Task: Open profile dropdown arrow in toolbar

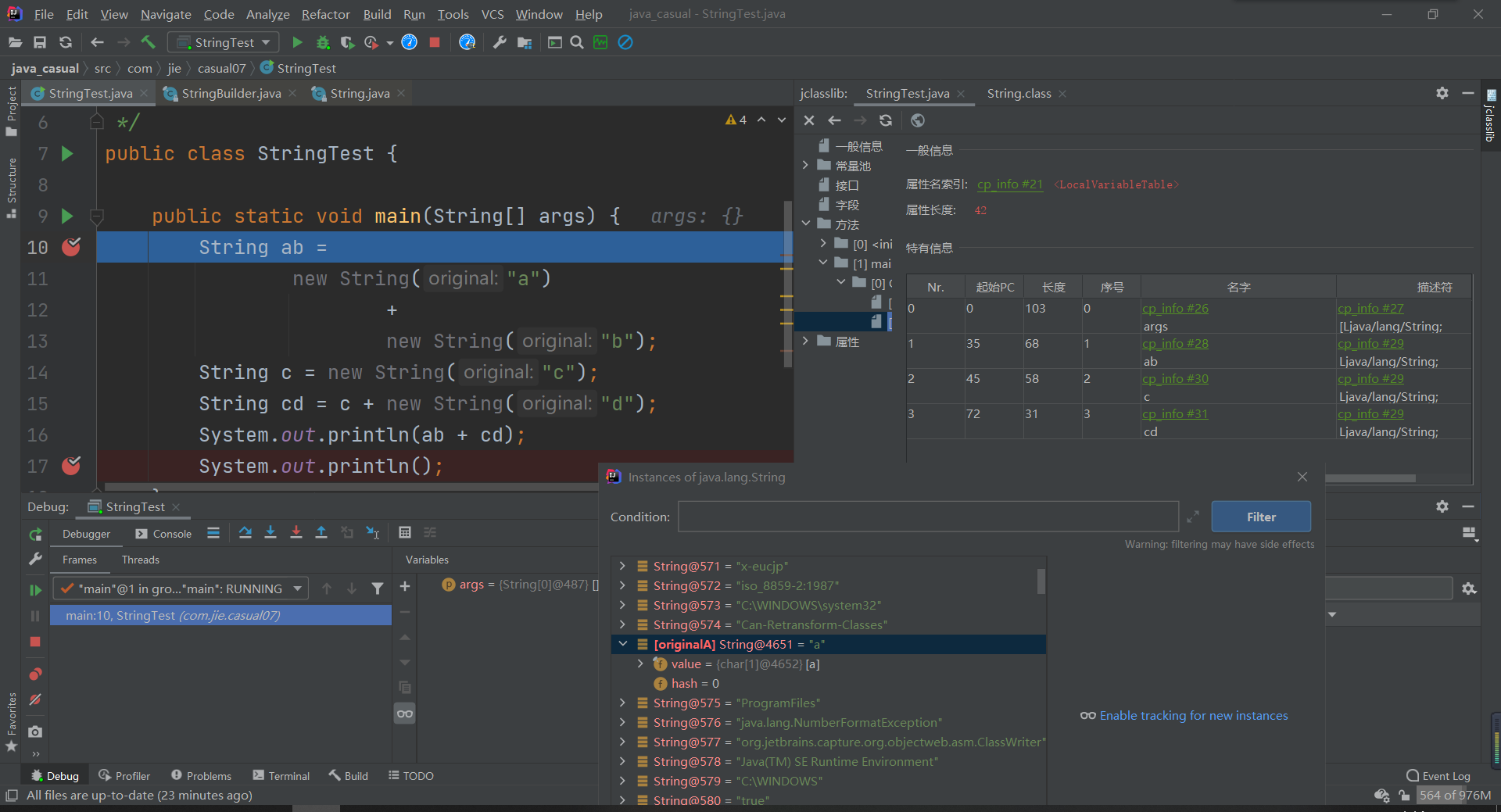Action: (x=389, y=43)
